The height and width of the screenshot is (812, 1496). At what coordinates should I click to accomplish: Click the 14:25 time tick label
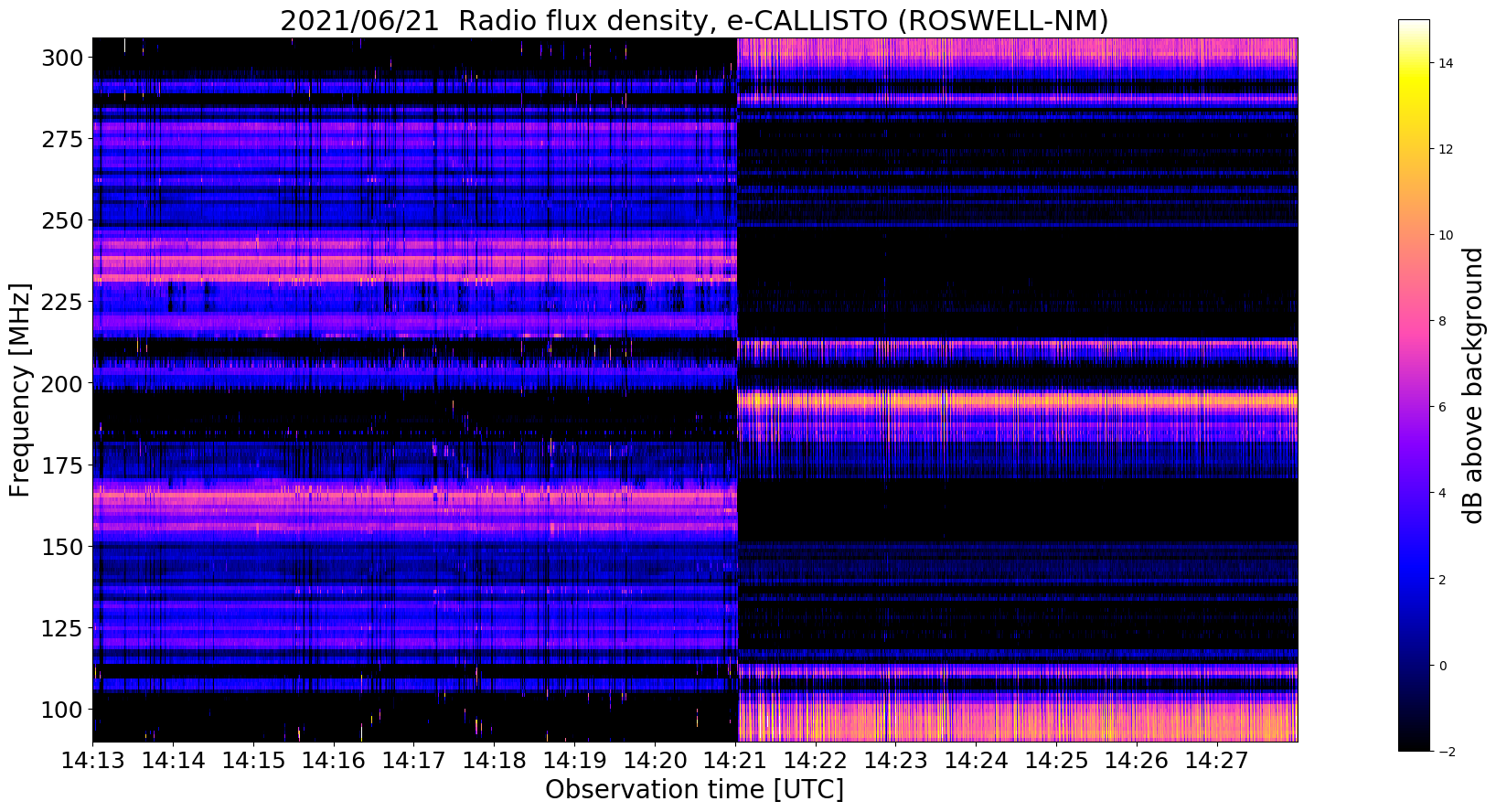[x=1056, y=760]
